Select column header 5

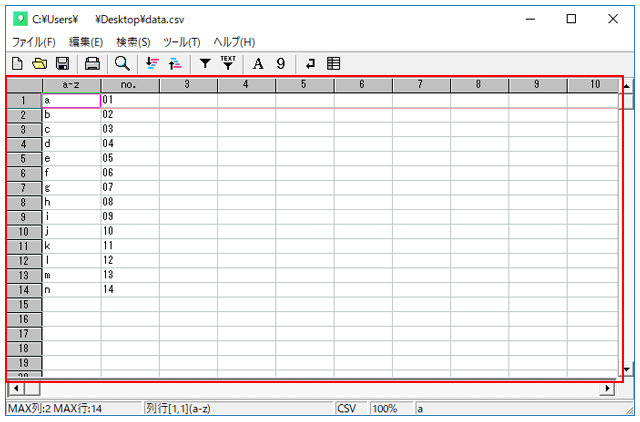tap(304, 85)
